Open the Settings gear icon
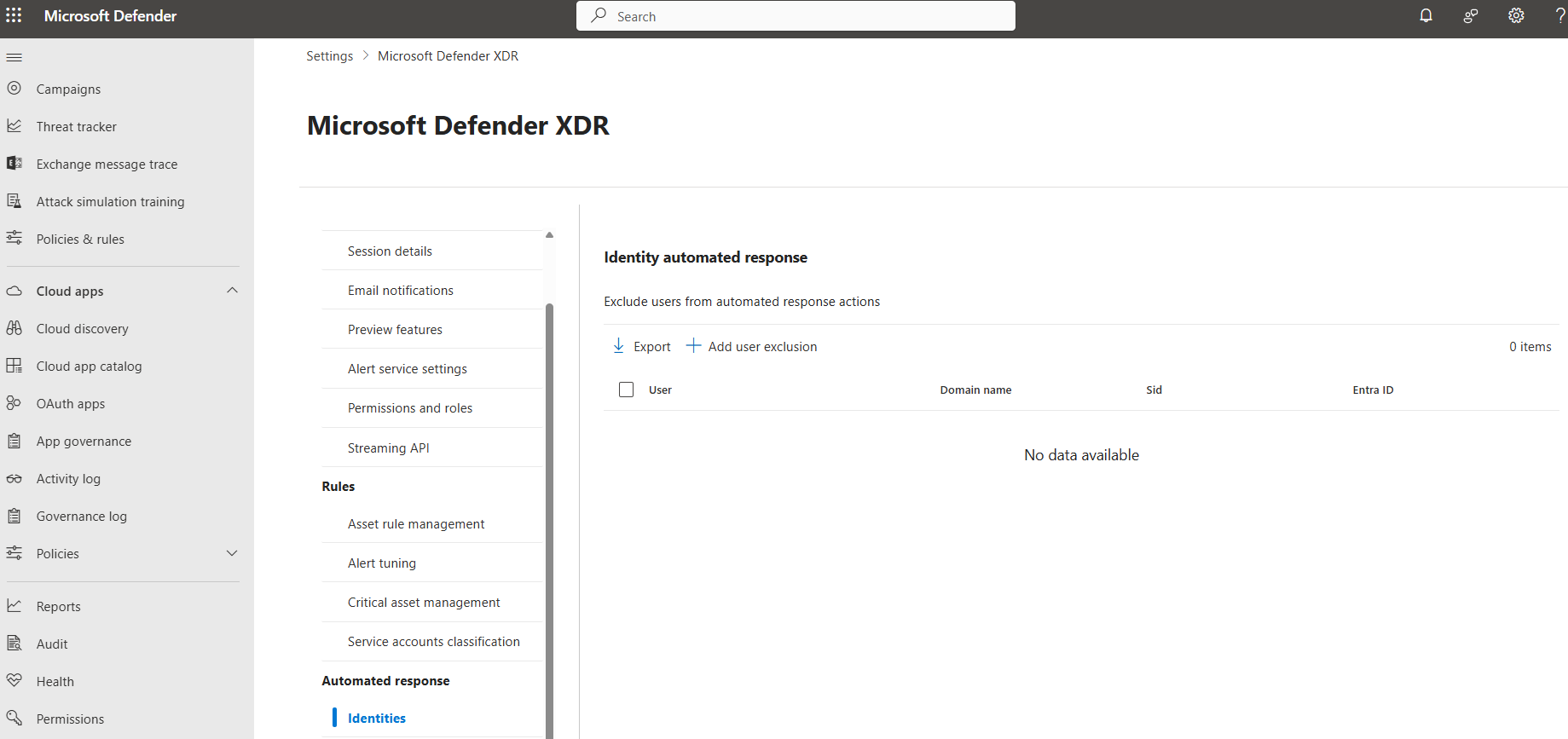 pyautogui.click(x=1516, y=15)
